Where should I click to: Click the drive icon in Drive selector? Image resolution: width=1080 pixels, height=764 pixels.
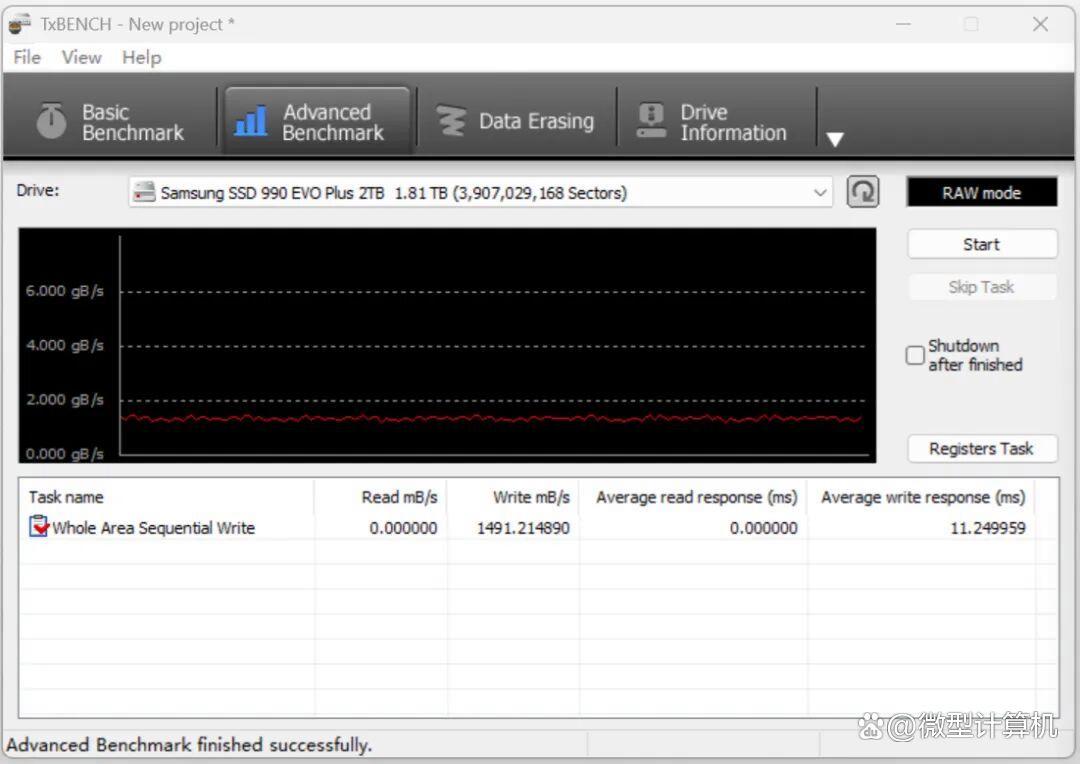pyautogui.click(x=146, y=192)
